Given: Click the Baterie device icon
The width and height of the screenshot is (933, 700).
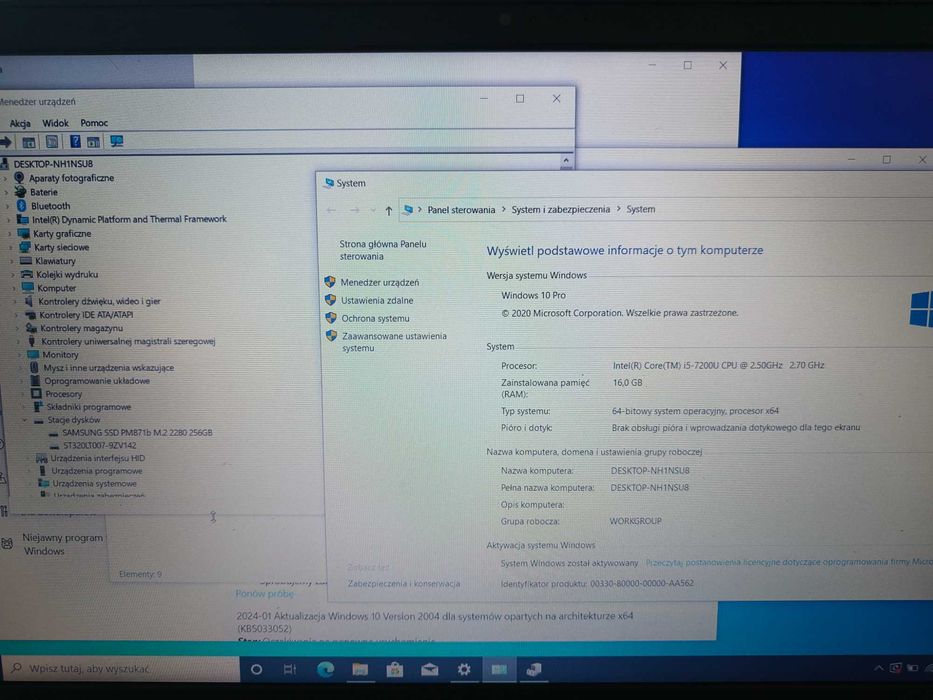Looking at the screenshot, I should click(21, 192).
